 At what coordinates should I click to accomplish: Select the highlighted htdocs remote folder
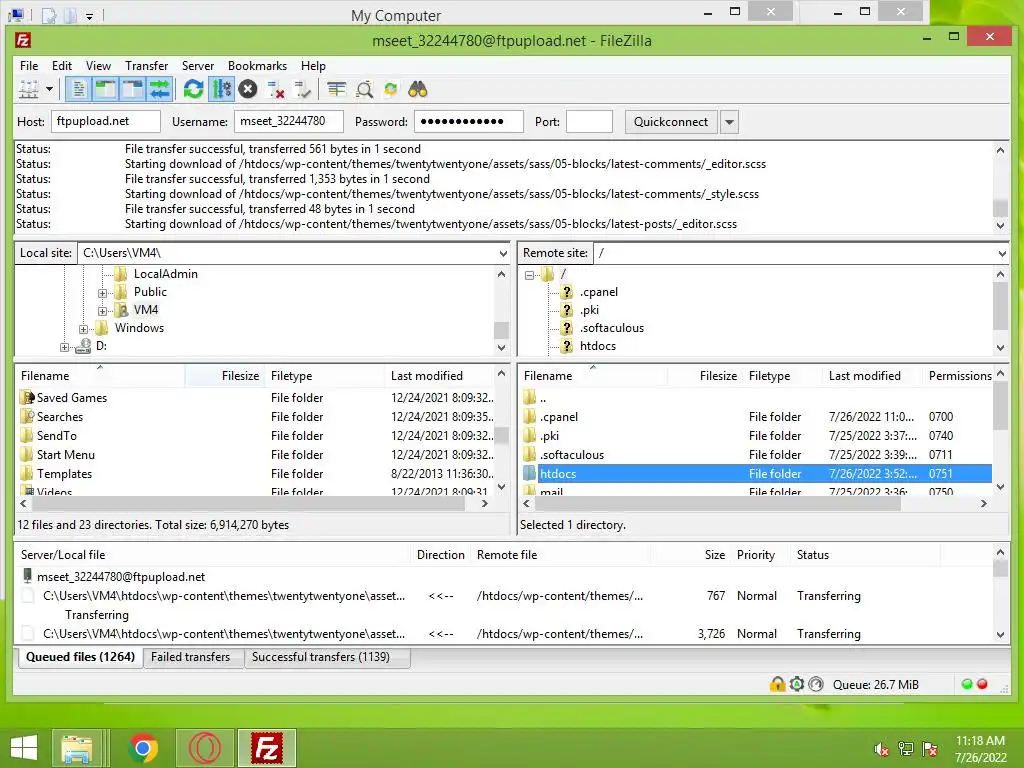(756, 473)
